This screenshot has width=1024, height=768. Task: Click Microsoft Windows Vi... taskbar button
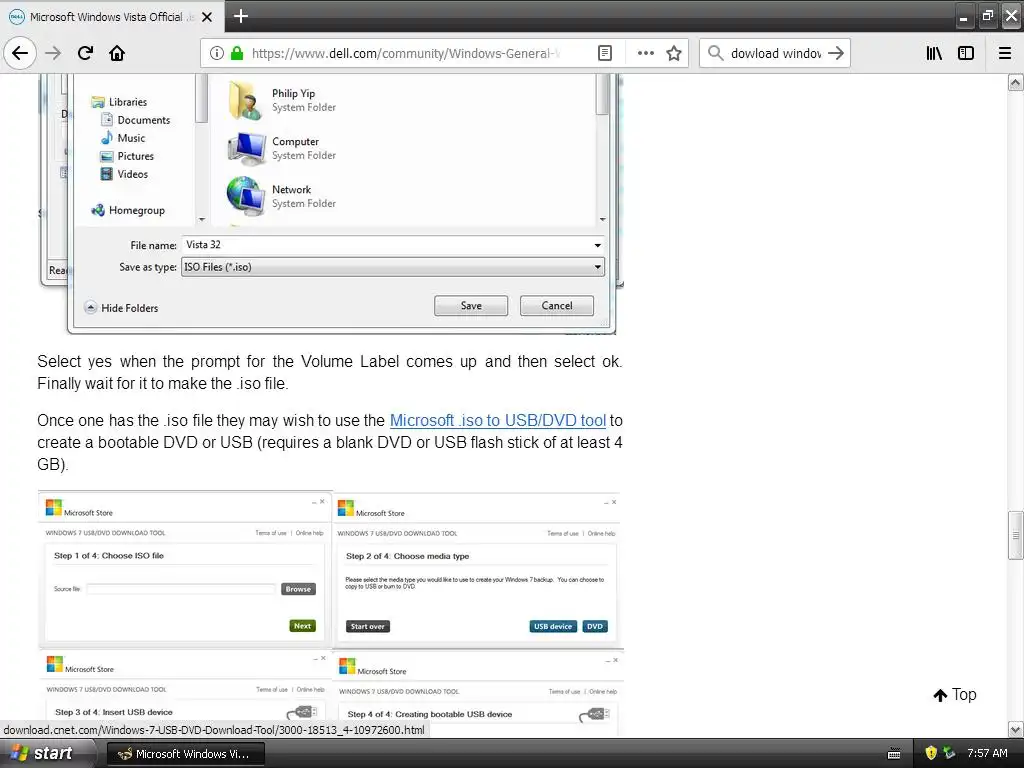185,754
